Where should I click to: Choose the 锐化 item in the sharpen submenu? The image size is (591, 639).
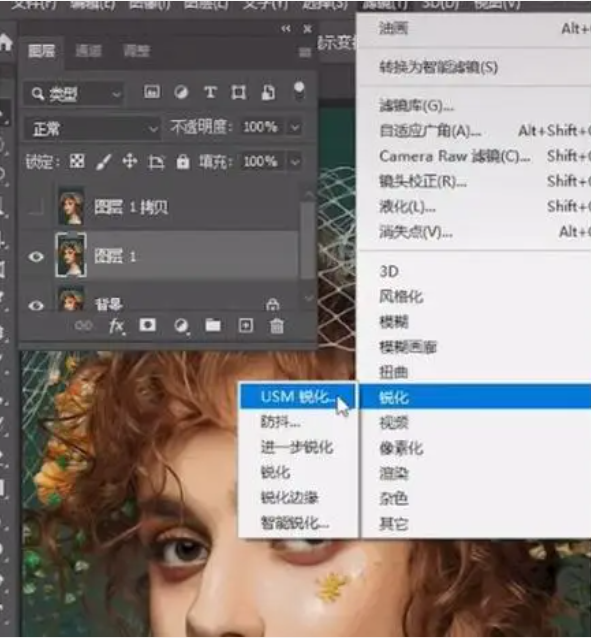click(297, 472)
